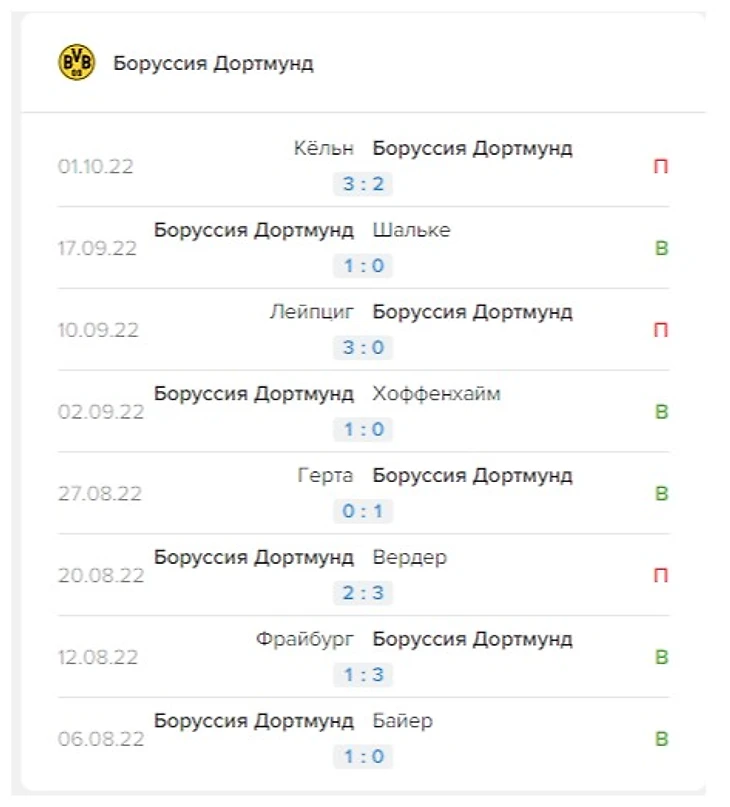Screen dimensions: 730x807
Task: Select the Герта team name
Action: point(325,476)
